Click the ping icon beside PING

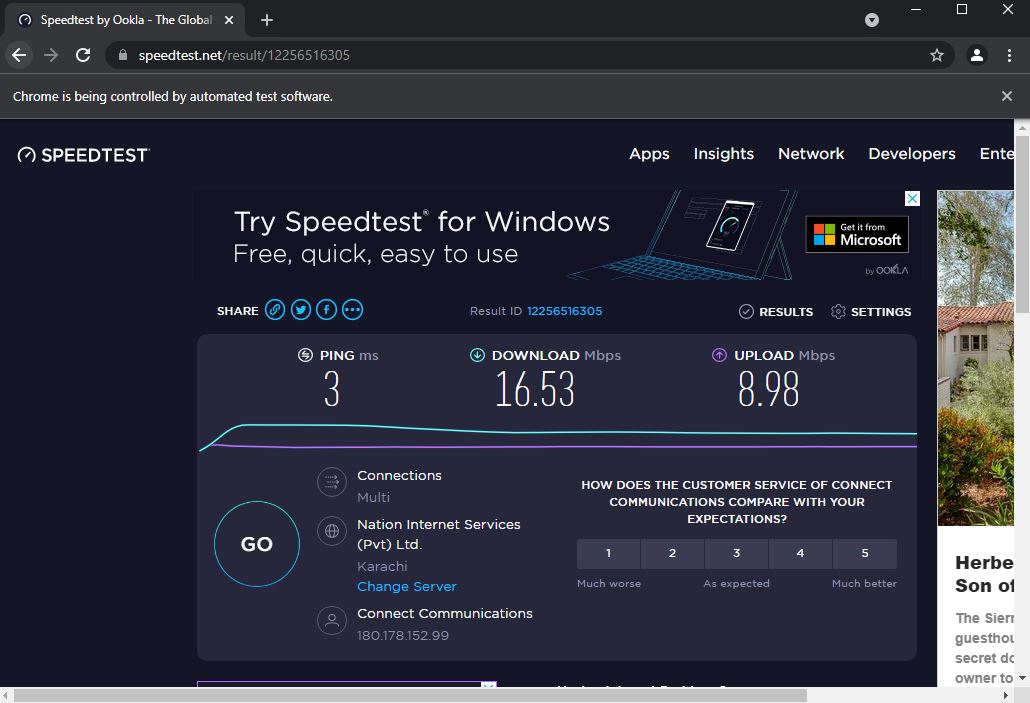[305, 355]
